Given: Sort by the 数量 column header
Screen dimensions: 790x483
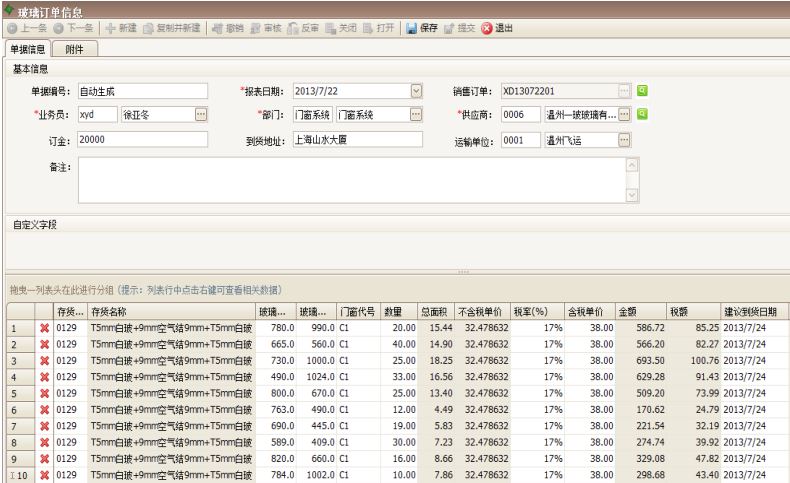Looking at the screenshot, I should (399, 312).
